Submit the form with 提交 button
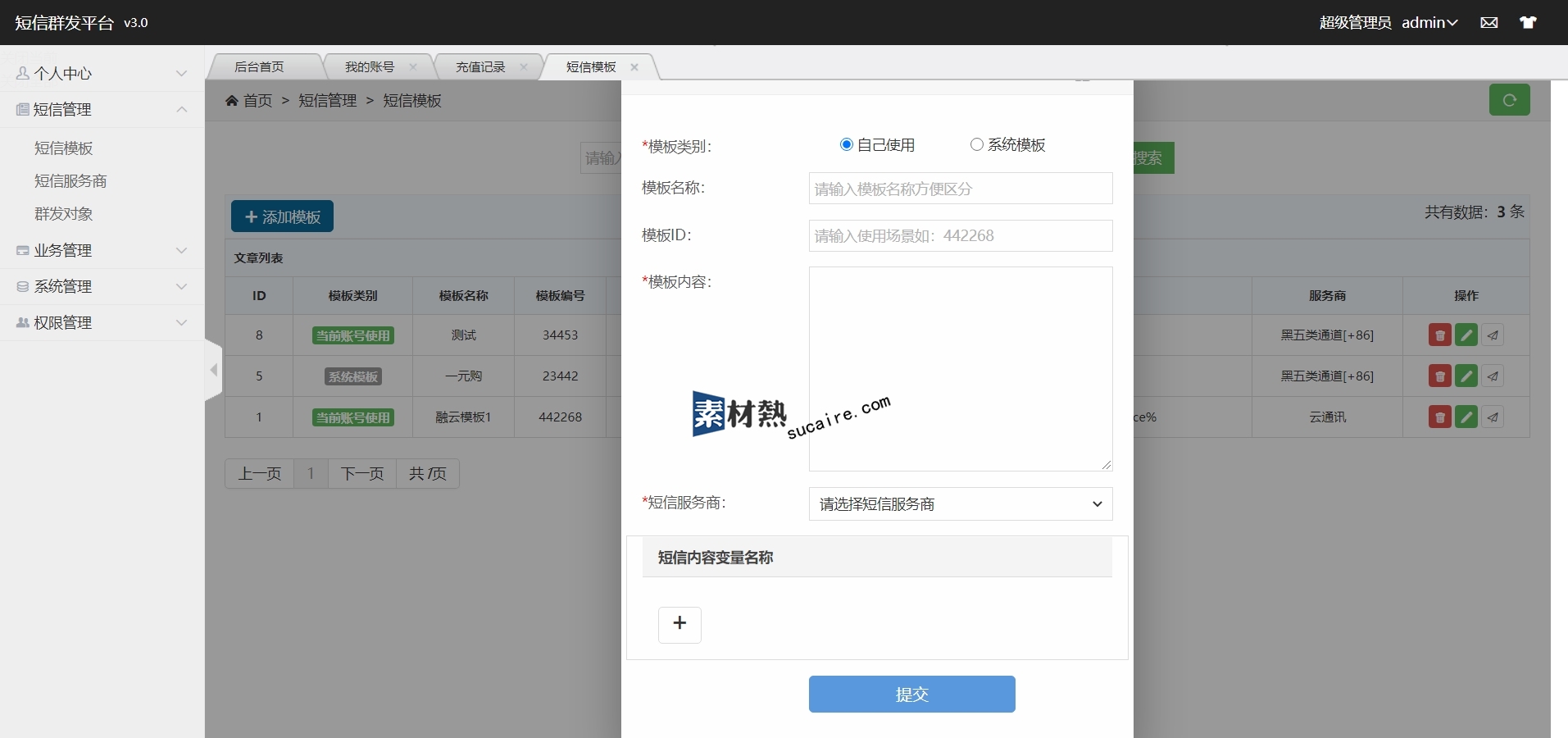This screenshot has width=1568, height=738. click(912, 695)
